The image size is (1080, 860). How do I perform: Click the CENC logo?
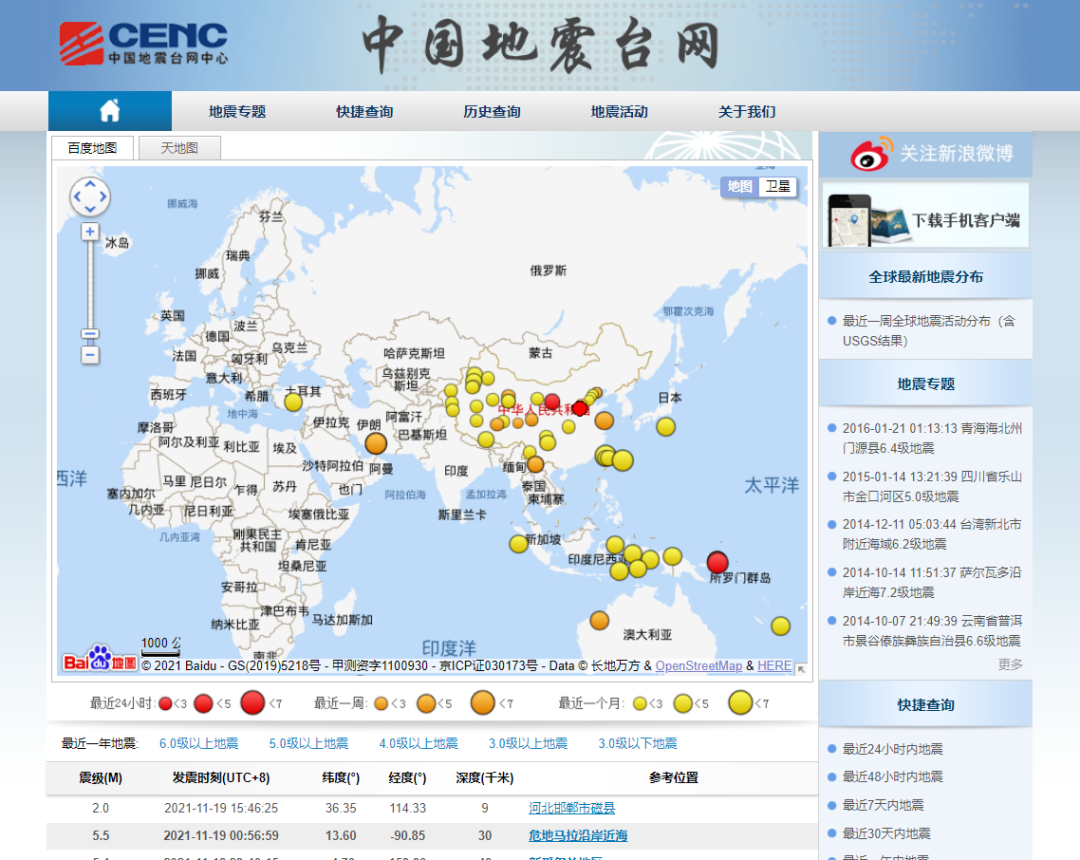[x=143, y=43]
